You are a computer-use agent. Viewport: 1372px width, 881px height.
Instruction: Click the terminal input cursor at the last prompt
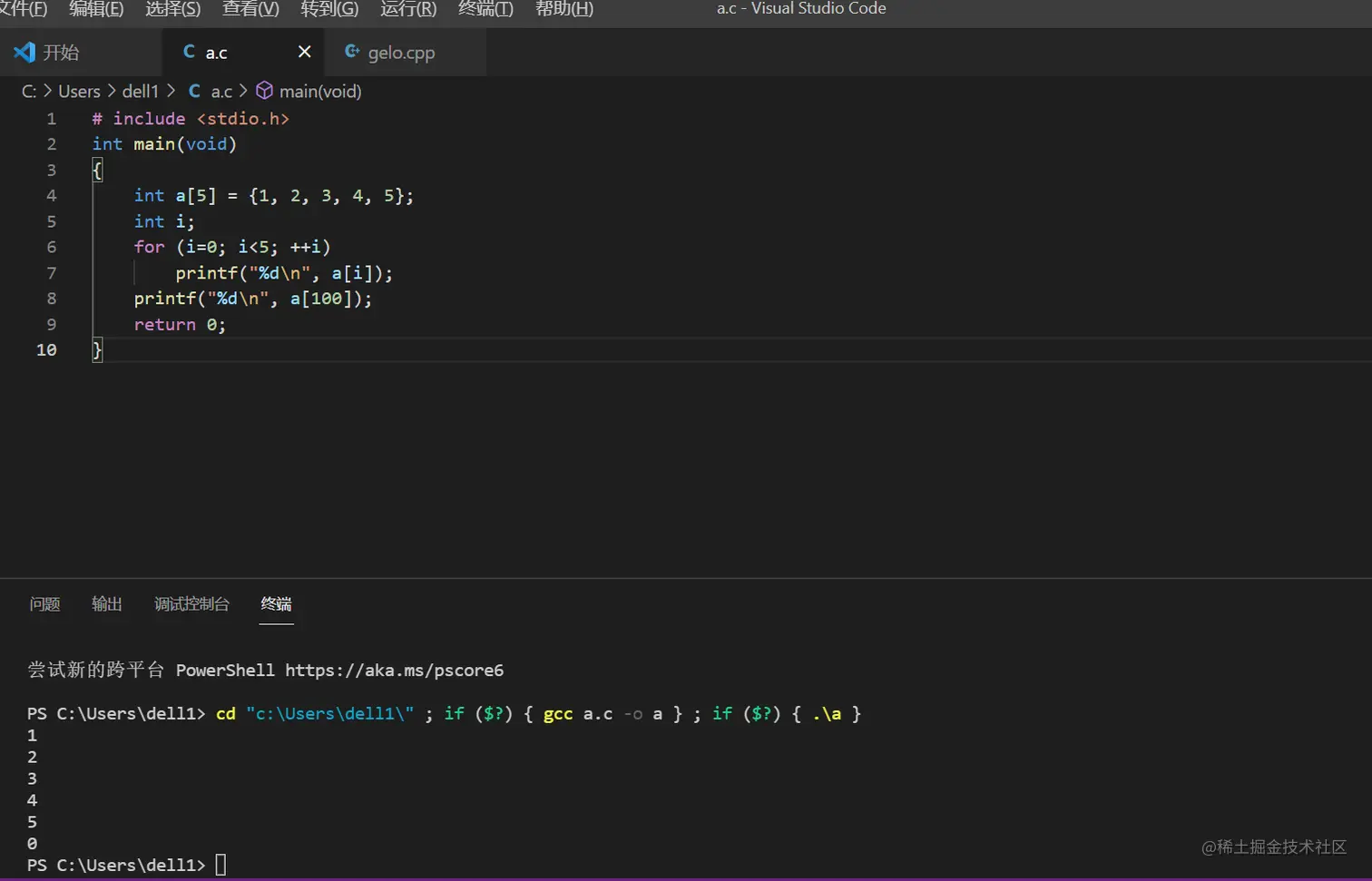220,866
